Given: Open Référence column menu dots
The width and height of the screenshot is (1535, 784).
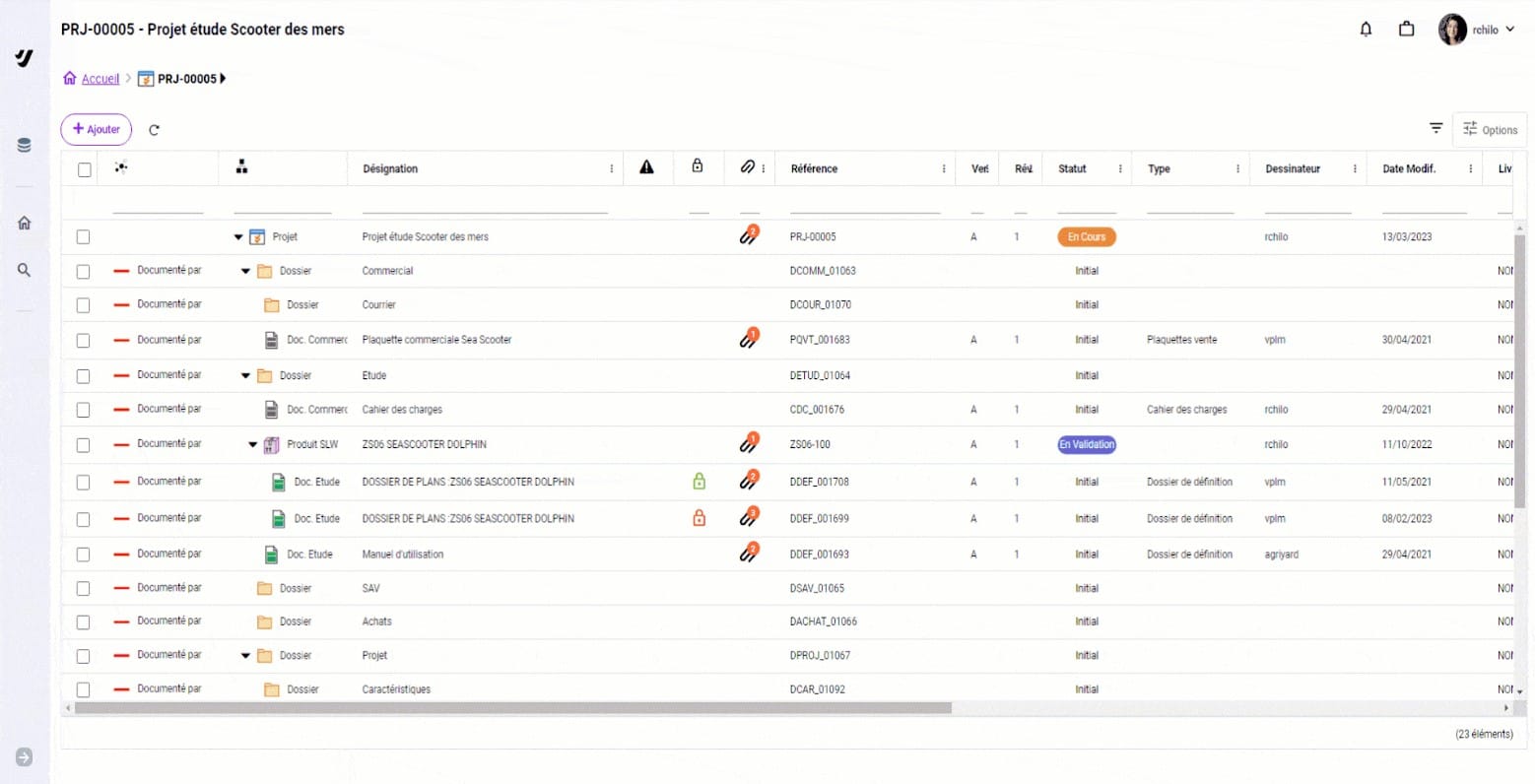Looking at the screenshot, I should point(944,168).
